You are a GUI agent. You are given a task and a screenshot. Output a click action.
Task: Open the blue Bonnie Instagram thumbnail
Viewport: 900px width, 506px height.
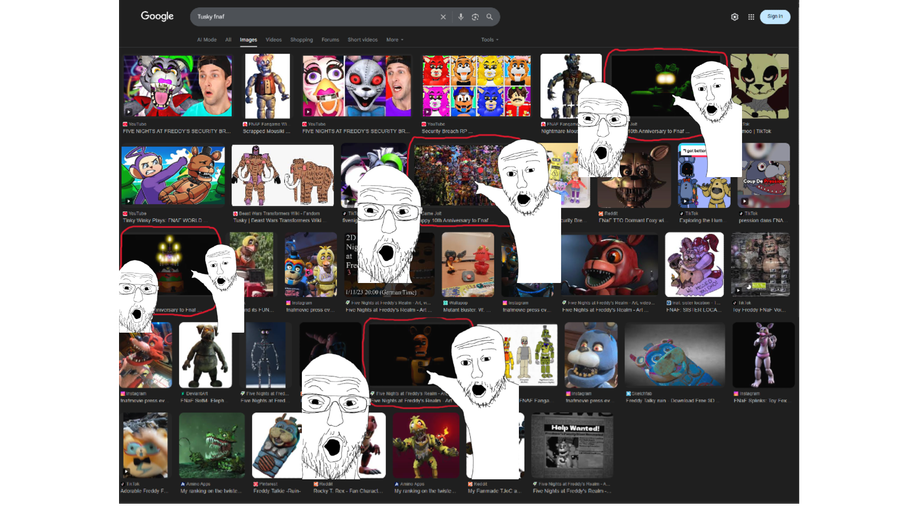coord(591,355)
